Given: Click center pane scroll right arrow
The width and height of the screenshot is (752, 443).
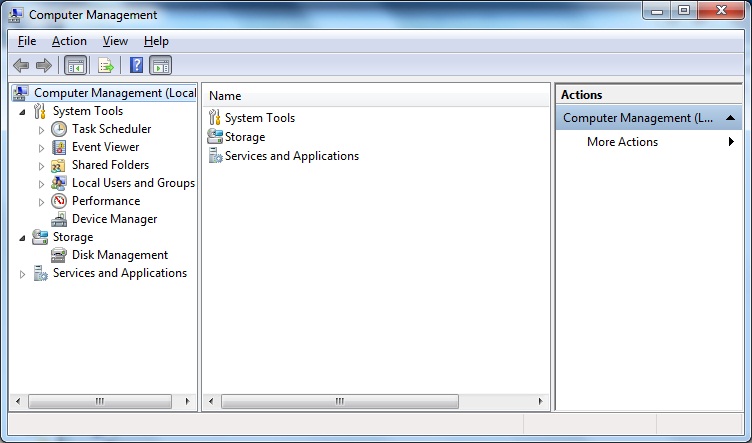Looking at the screenshot, I should 540,401.
